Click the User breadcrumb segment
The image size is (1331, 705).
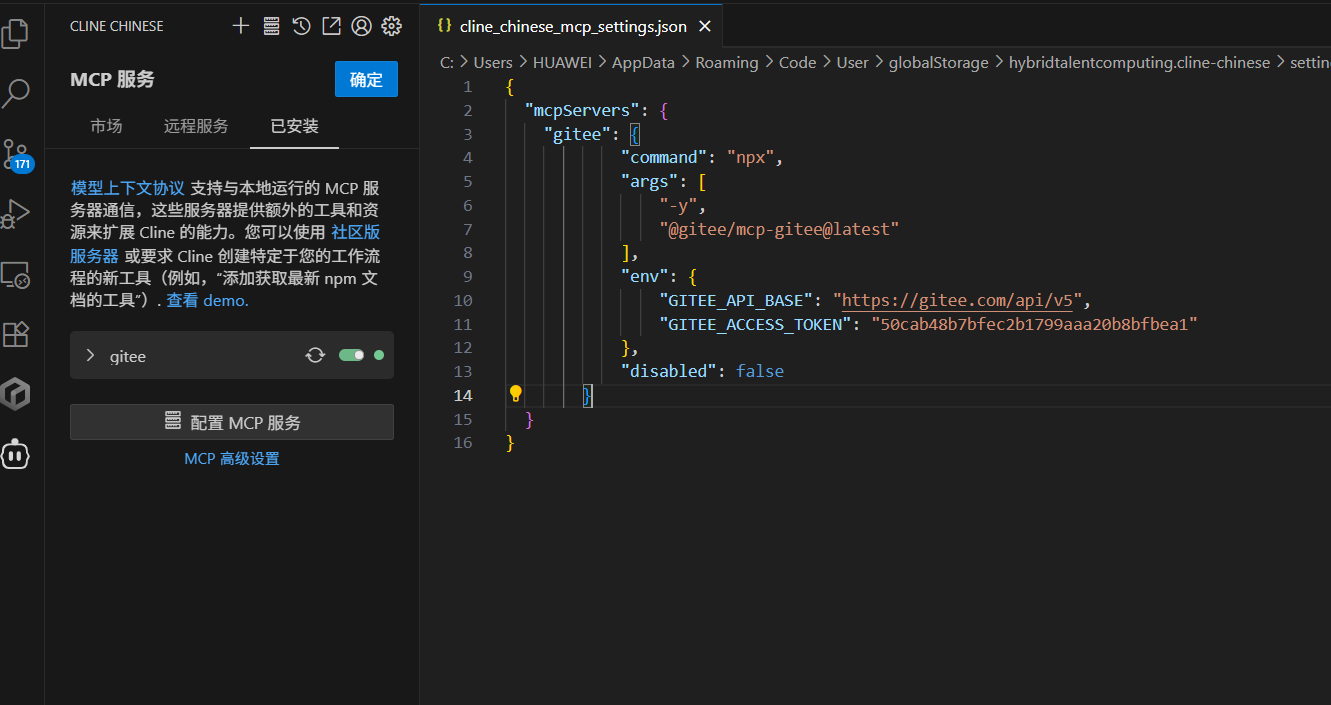pos(853,62)
